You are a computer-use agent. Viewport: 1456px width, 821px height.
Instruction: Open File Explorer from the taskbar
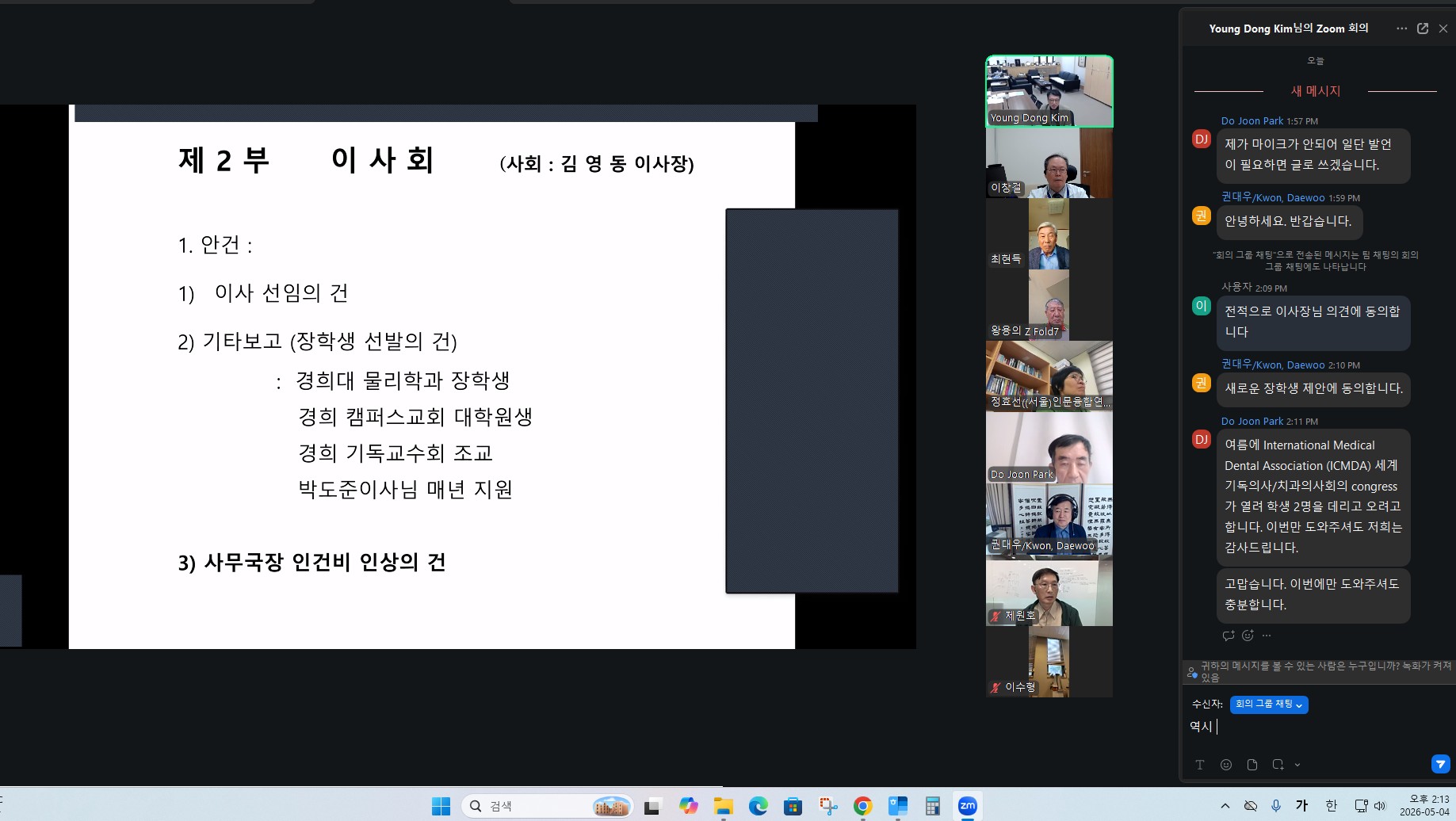point(723,806)
